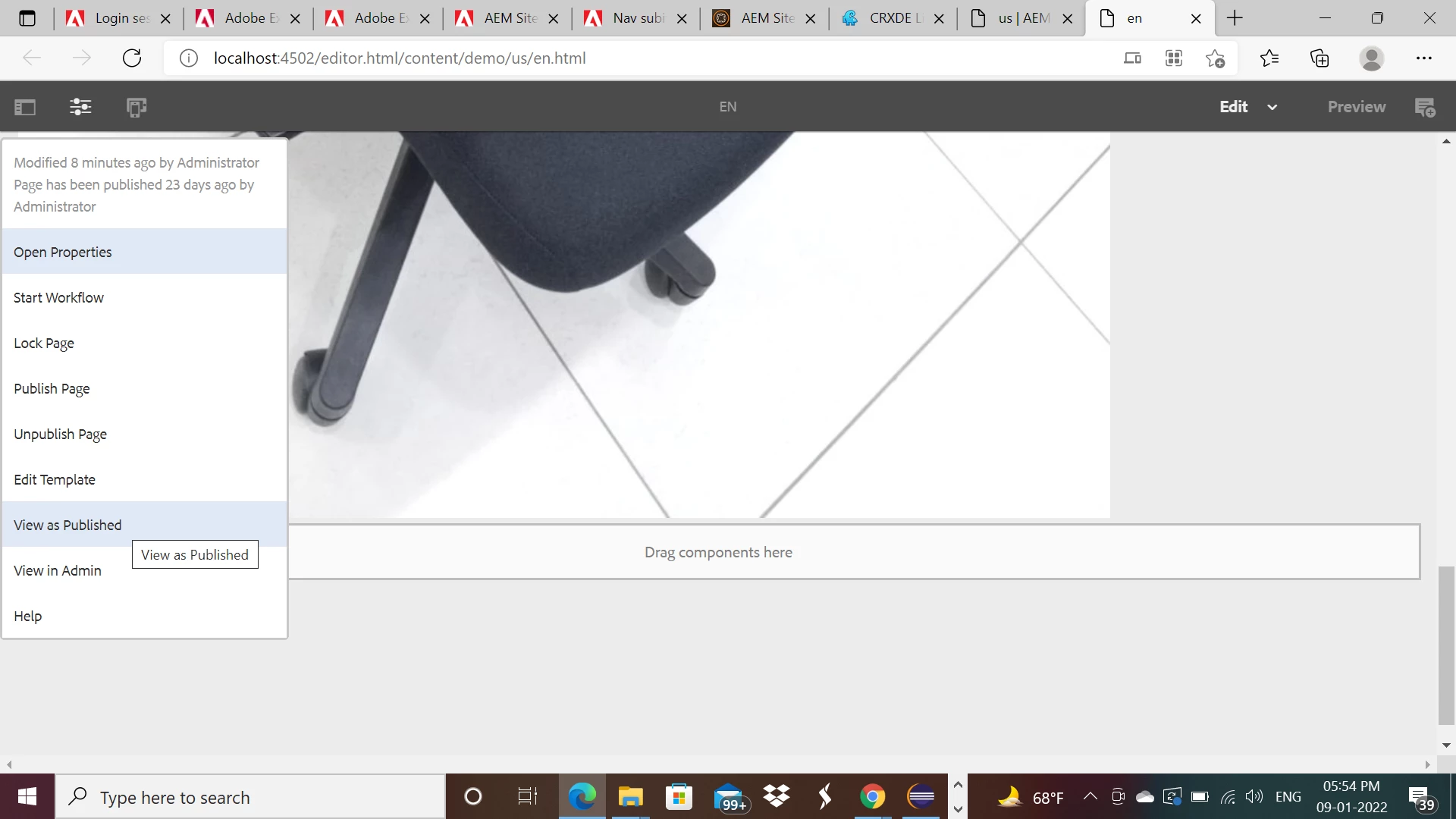Select Open Properties from menu
The image size is (1456, 819).
point(63,252)
